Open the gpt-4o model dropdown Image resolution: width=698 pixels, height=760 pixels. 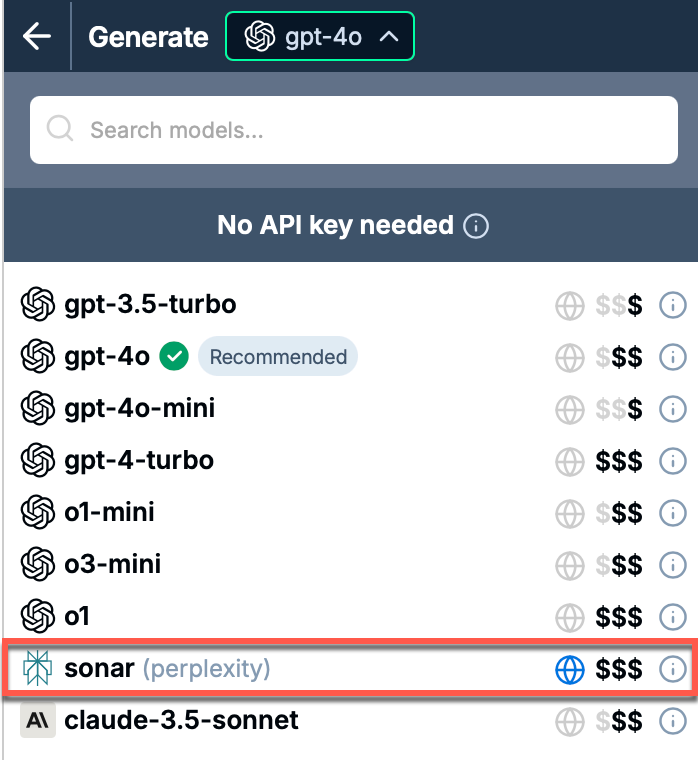click(320, 38)
